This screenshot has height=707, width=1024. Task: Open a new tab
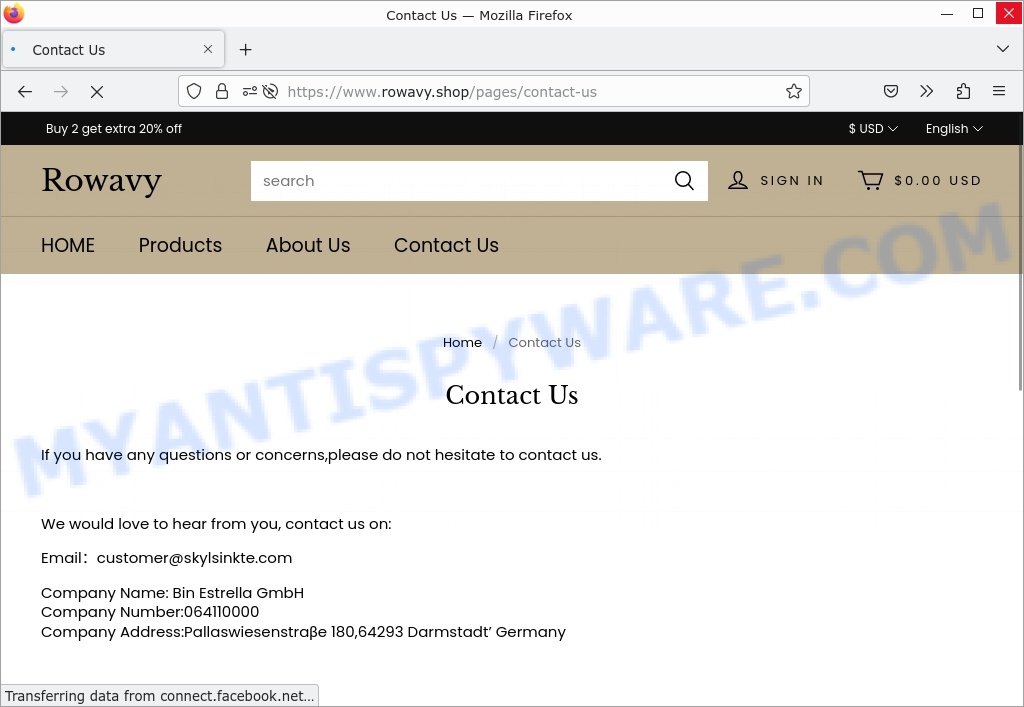pos(246,50)
